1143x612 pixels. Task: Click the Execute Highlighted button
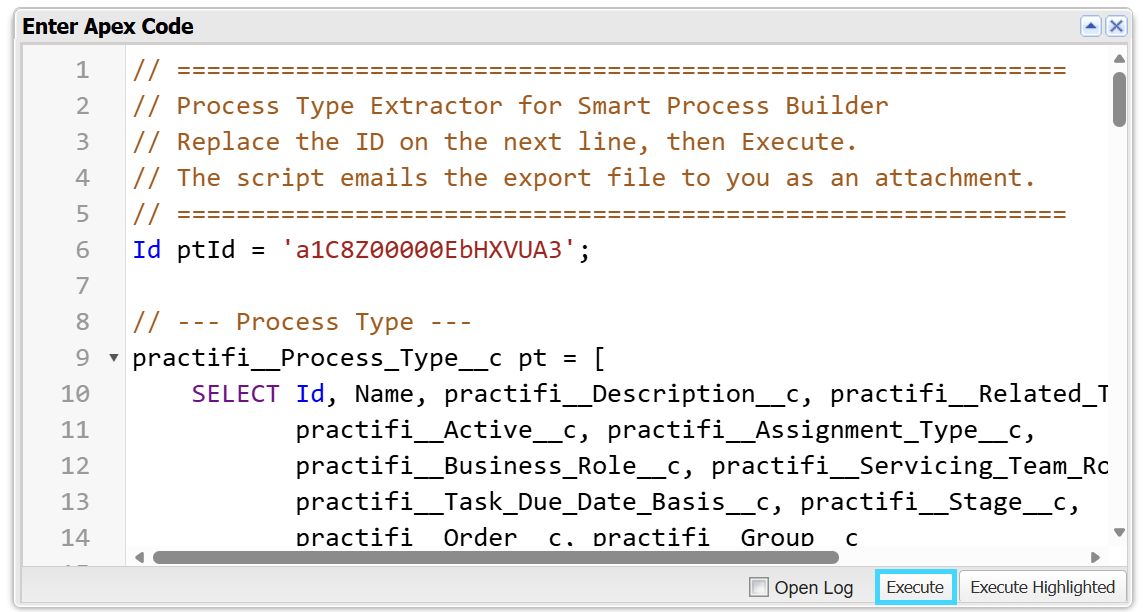pyautogui.click(x=1042, y=587)
